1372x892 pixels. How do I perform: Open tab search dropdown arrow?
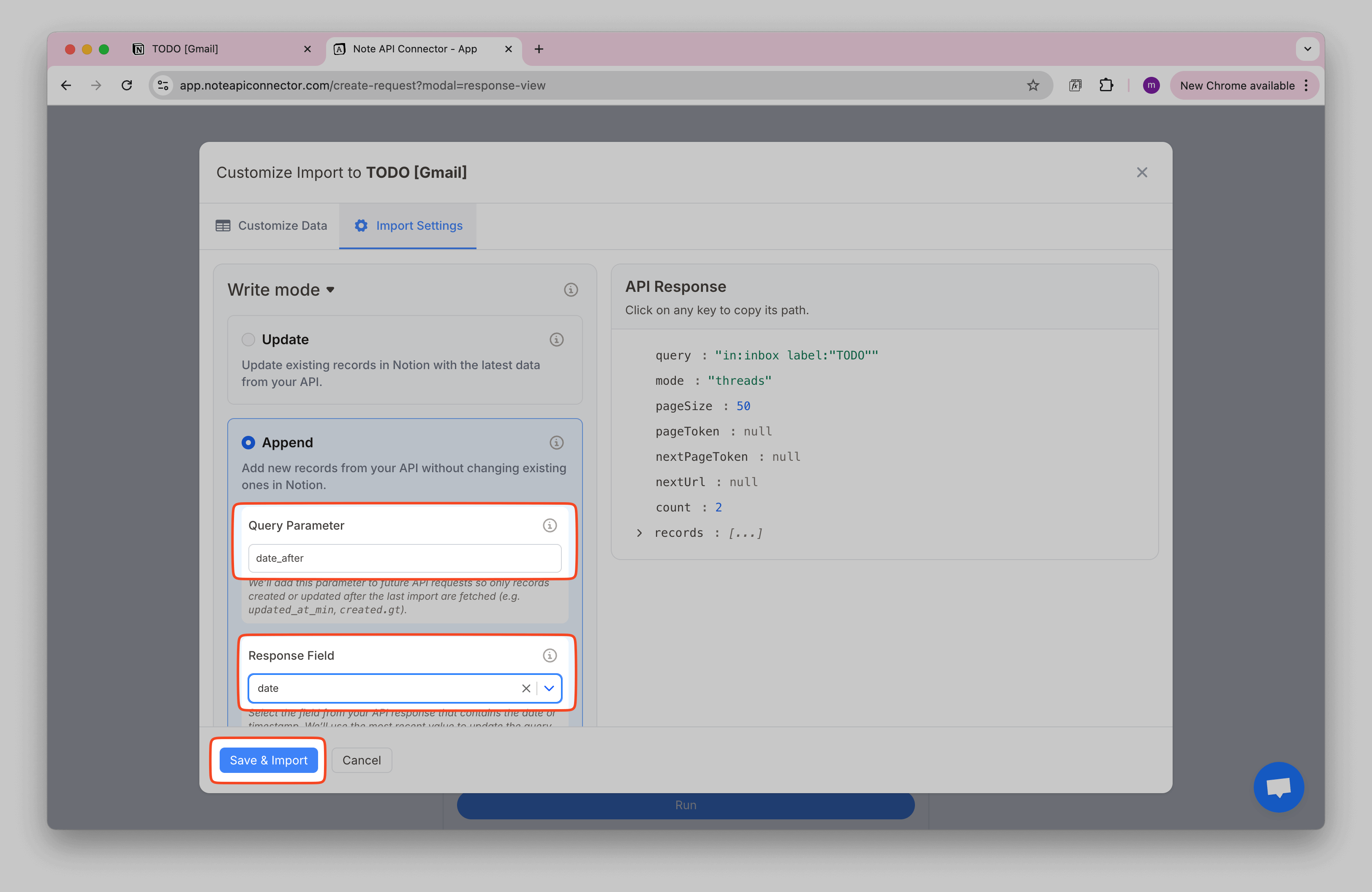(x=1307, y=49)
